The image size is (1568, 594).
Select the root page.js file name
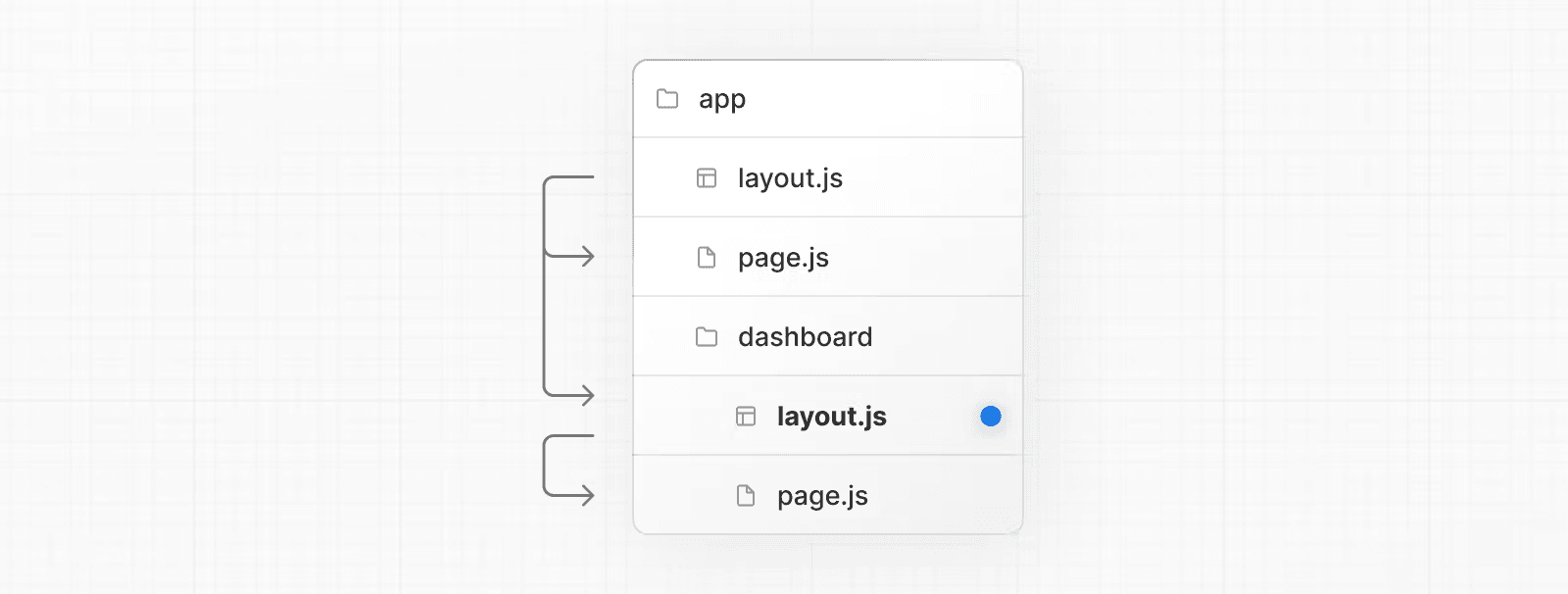pyautogui.click(x=783, y=258)
